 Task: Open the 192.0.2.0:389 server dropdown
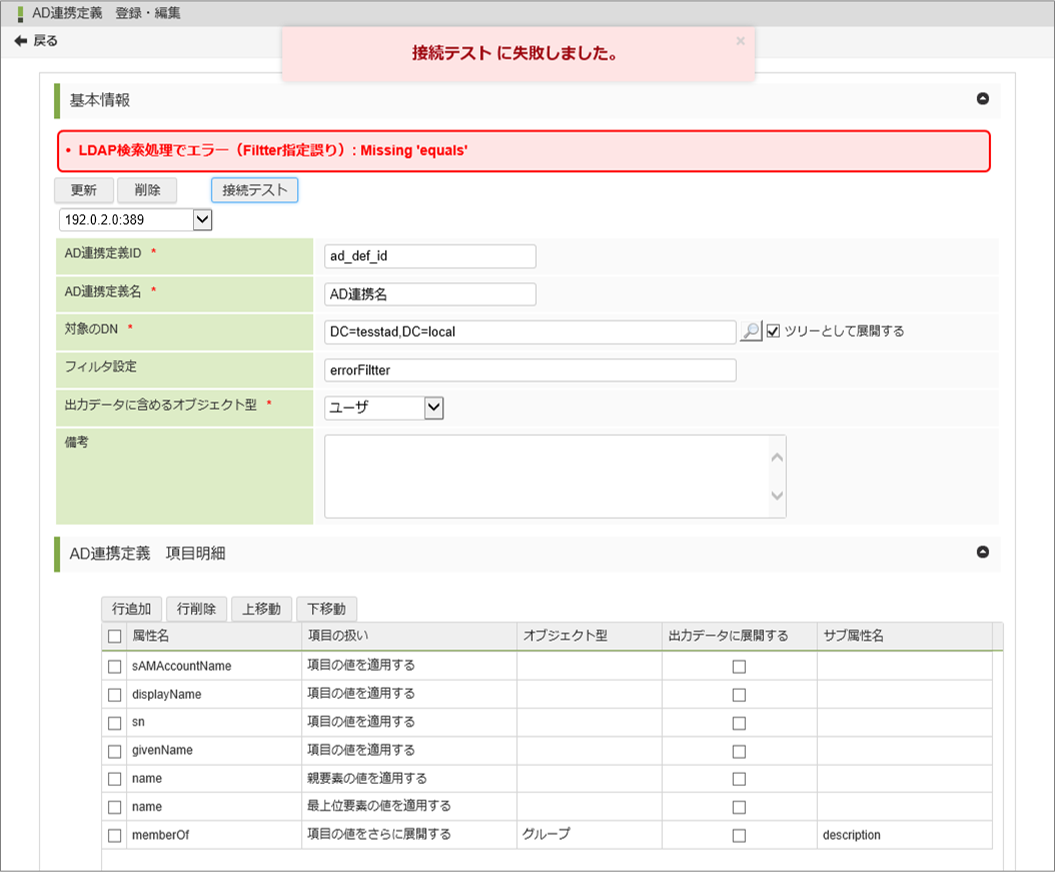(201, 219)
